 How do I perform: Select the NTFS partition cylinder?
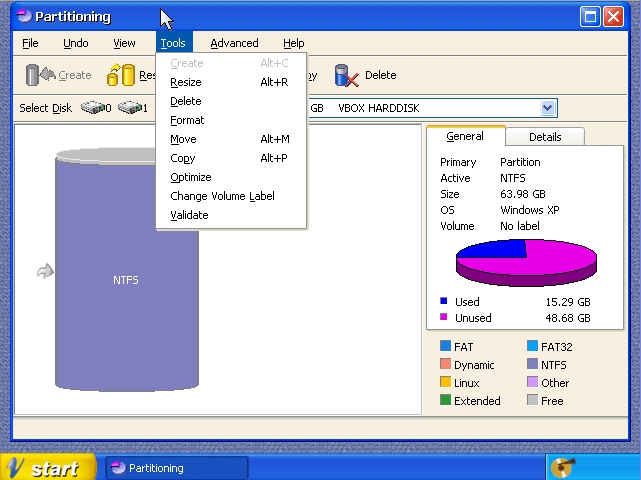[x=126, y=280]
